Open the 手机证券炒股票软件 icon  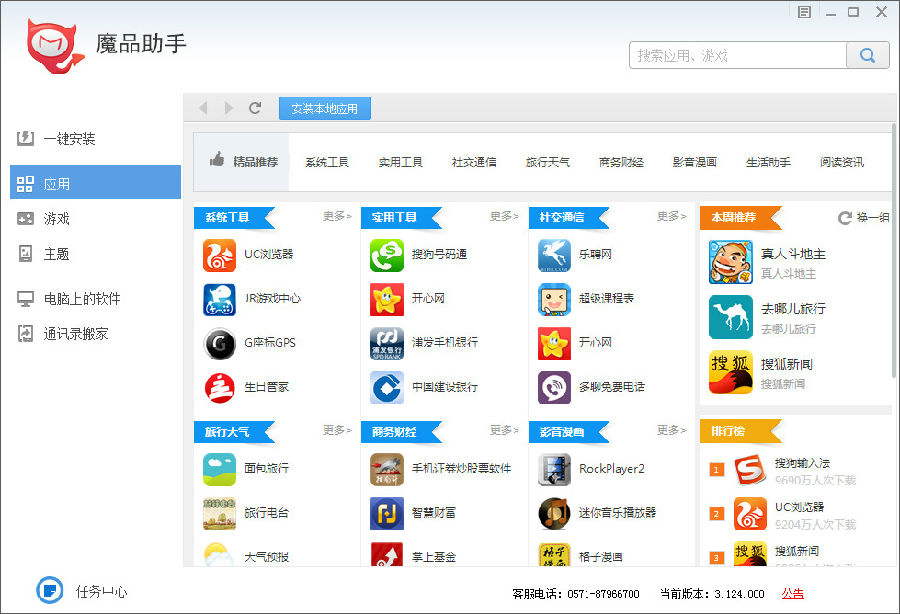[x=387, y=469]
